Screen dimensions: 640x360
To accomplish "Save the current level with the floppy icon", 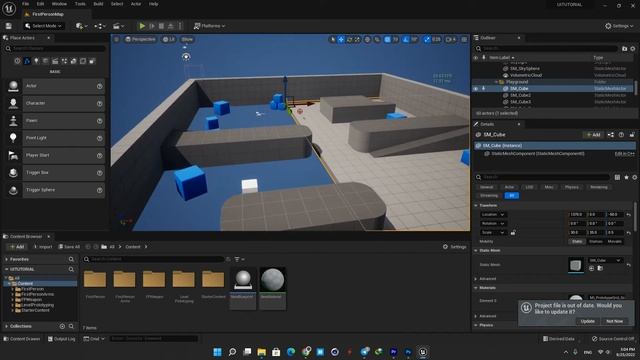I will tap(9, 26).
